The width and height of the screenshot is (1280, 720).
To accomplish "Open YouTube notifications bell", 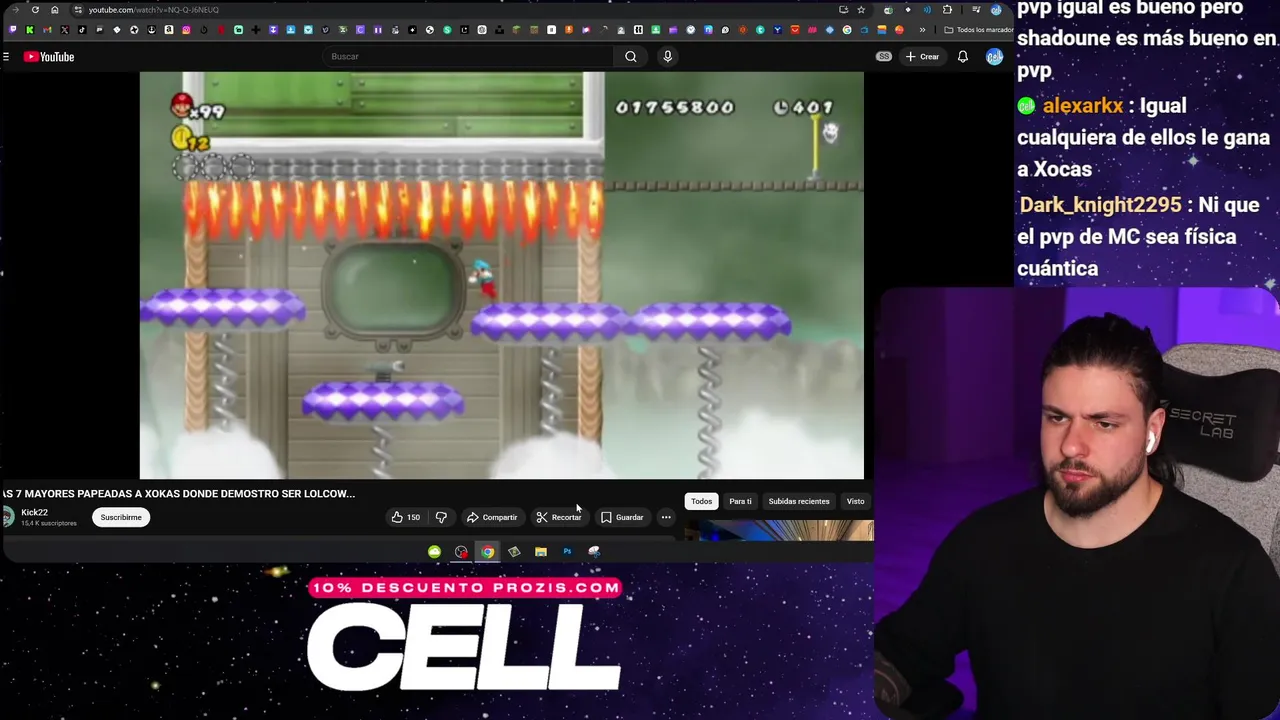I will coord(962,57).
